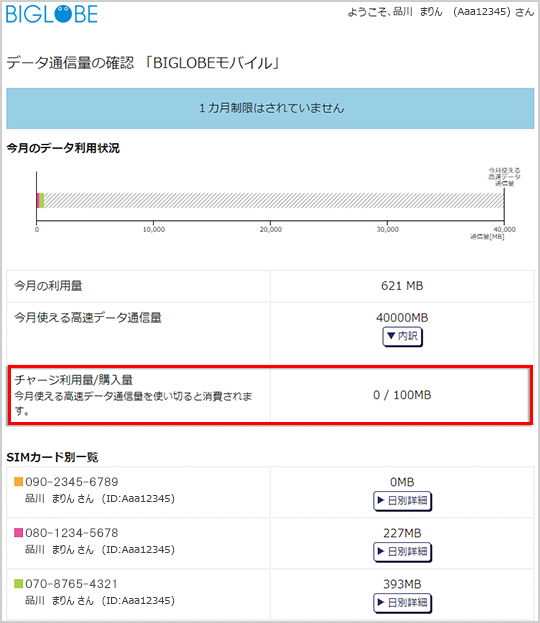
Task: Click the SIMカード別一覧 section heading
Action: click(52, 457)
